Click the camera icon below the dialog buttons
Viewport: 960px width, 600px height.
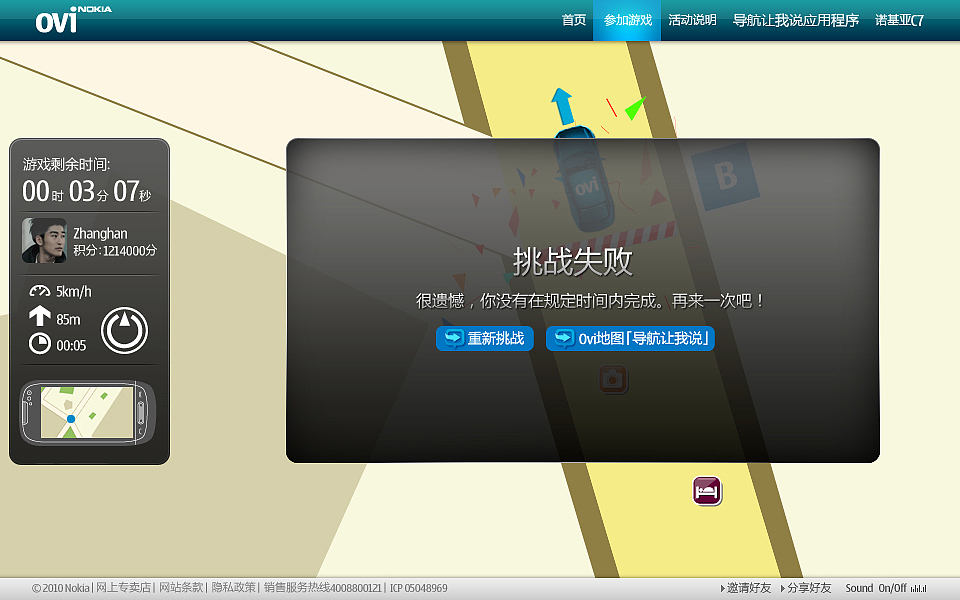[x=613, y=380]
